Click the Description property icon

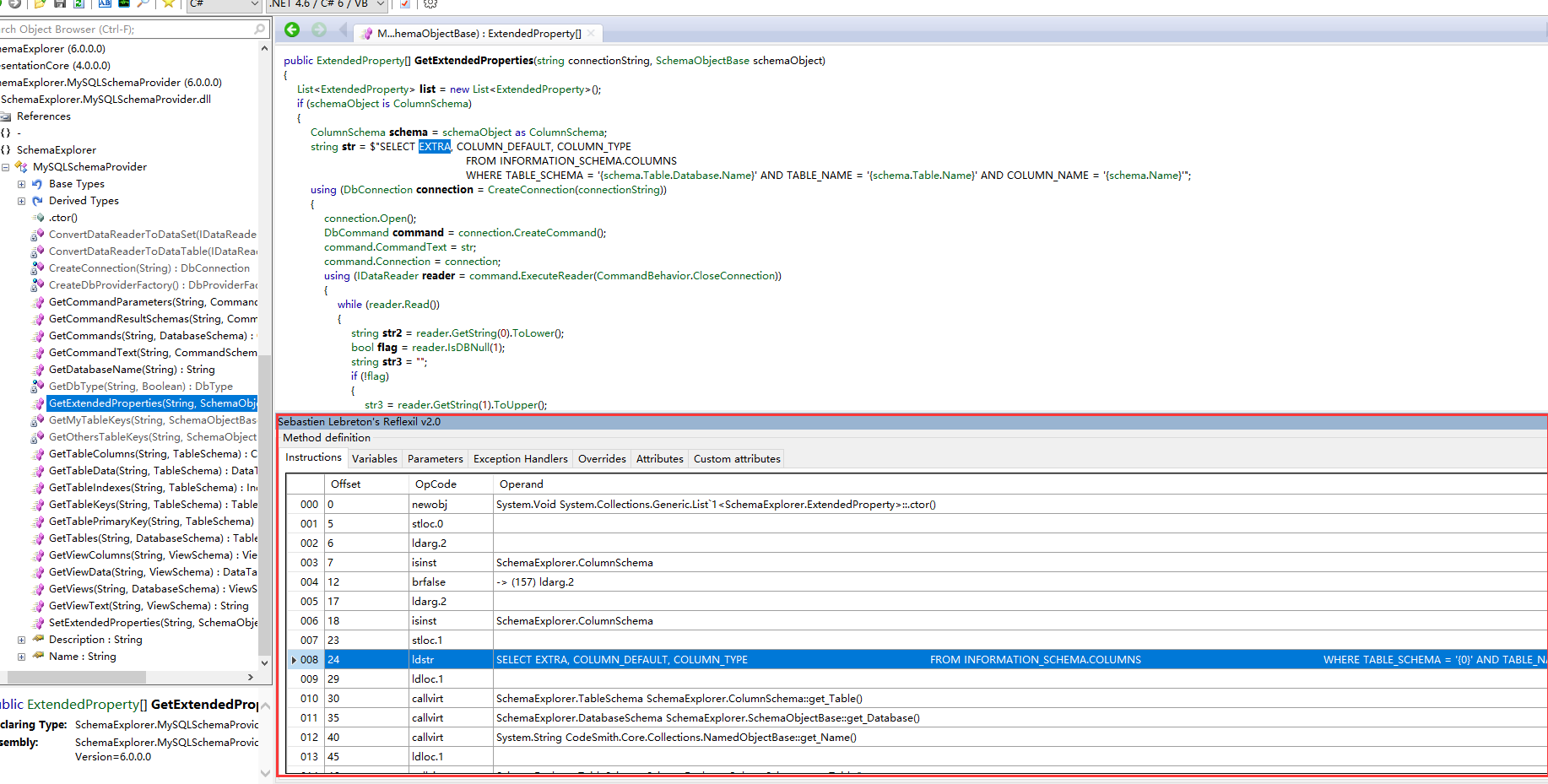37,640
